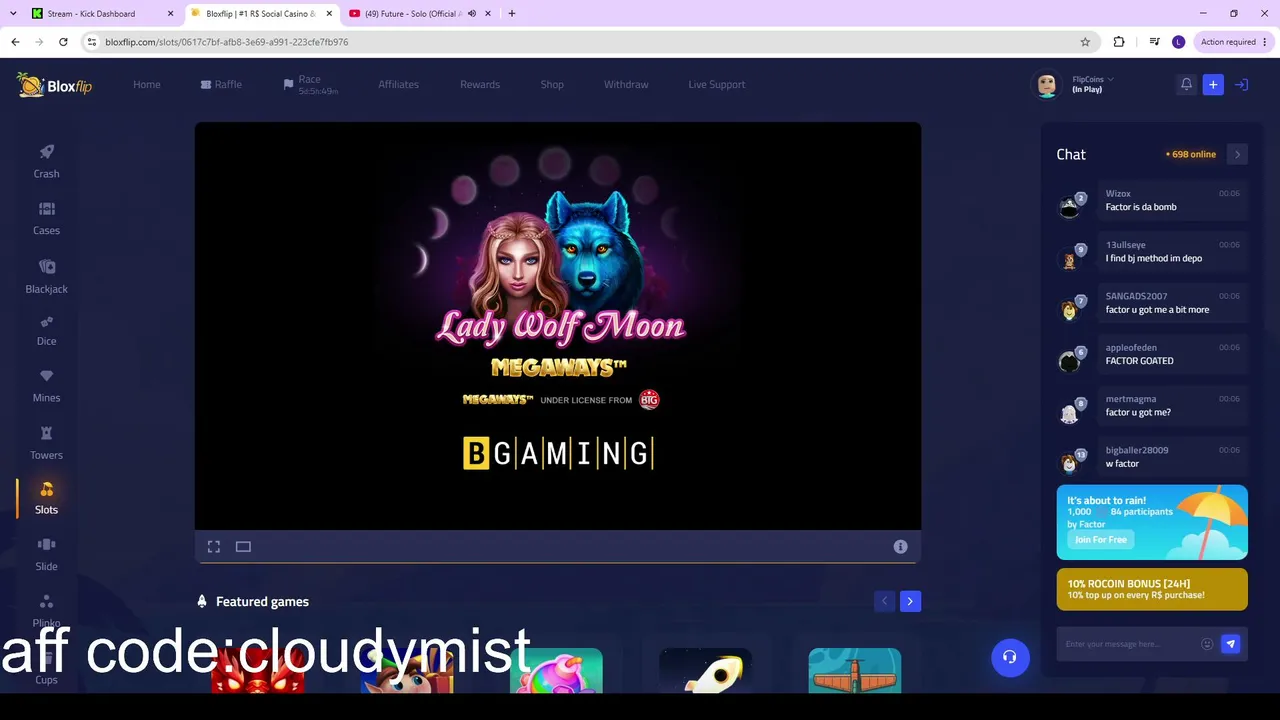The image size is (1280, 720).
Task: Close the YouTube Future - Solo tab
Action: (487, 14)
